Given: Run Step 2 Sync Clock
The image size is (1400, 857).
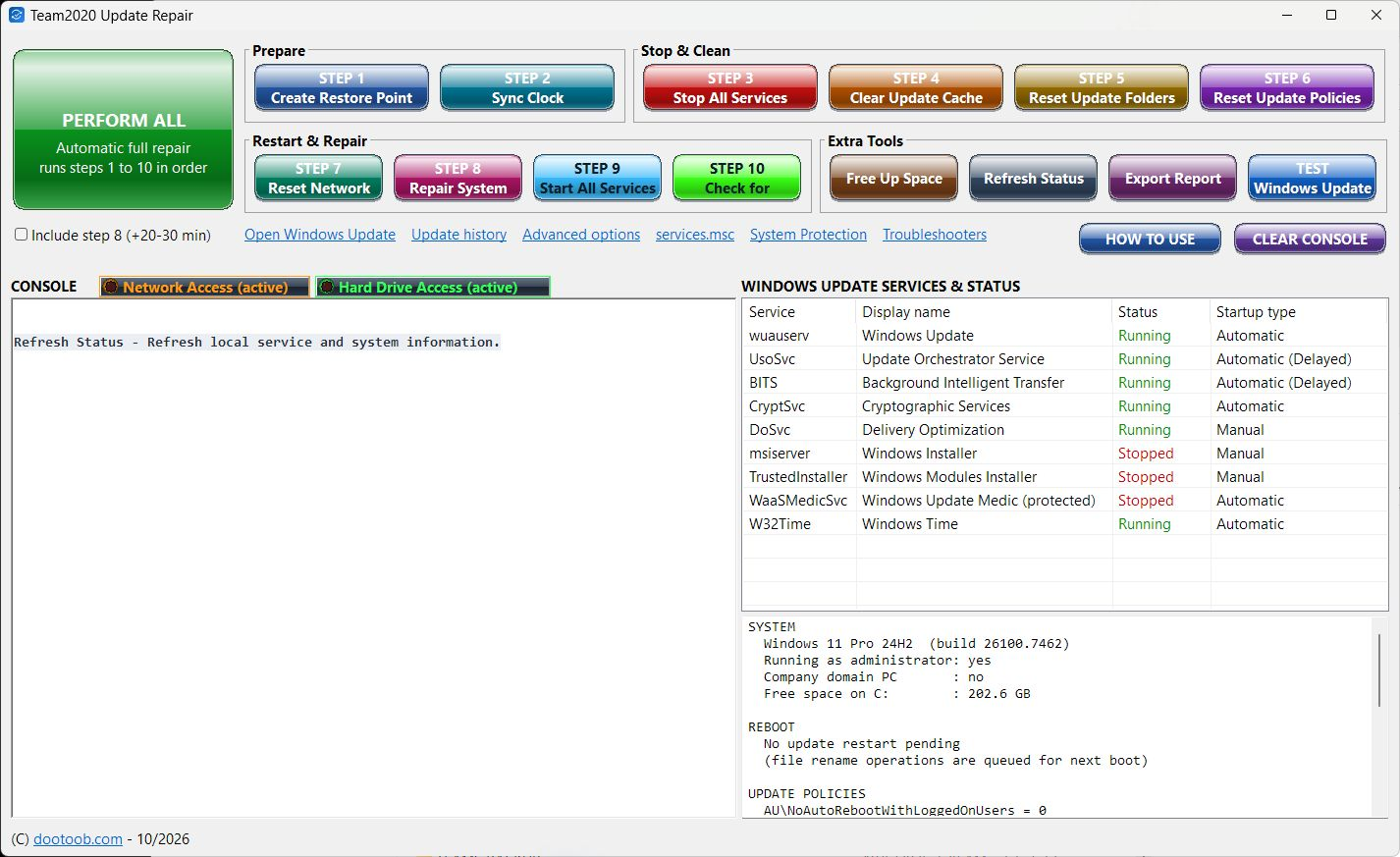Looking at the screenshot, I should pyautogui.click(x=527, y=88).
